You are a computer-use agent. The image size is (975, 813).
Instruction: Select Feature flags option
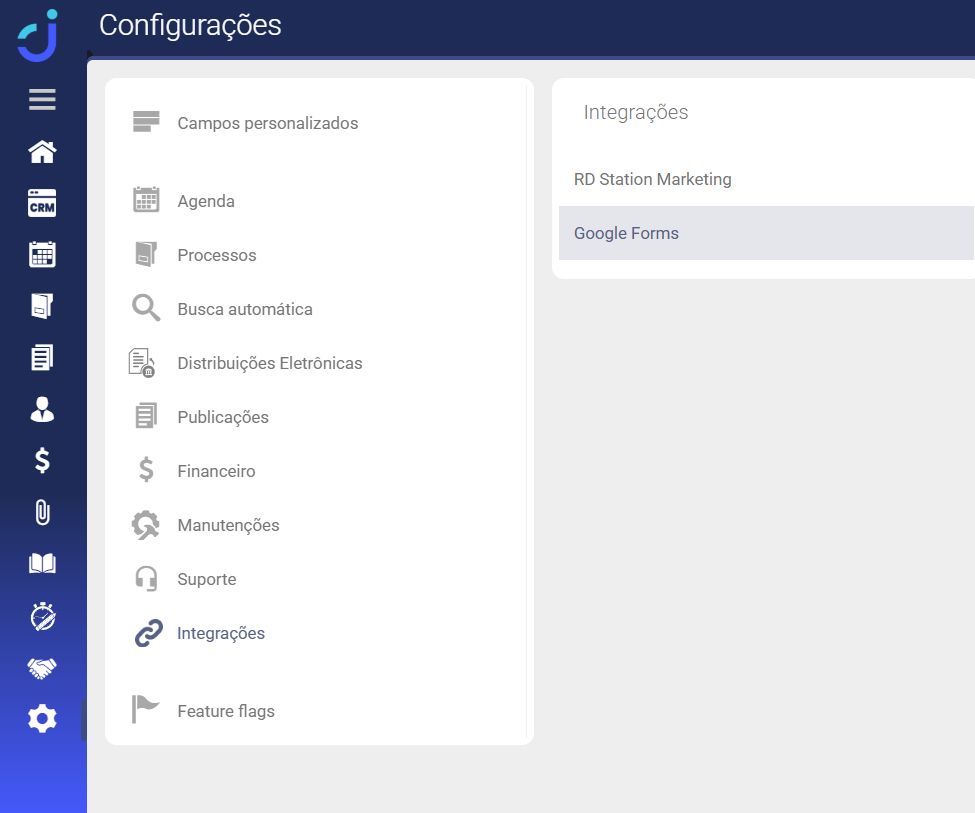(226, 712)
